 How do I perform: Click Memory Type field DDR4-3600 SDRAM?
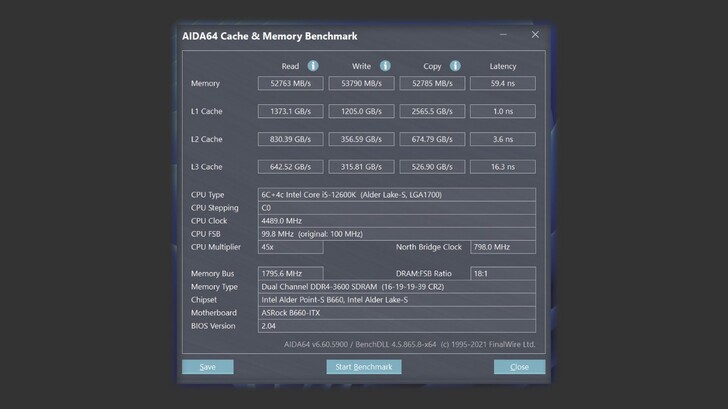click(x=397, y=286)
